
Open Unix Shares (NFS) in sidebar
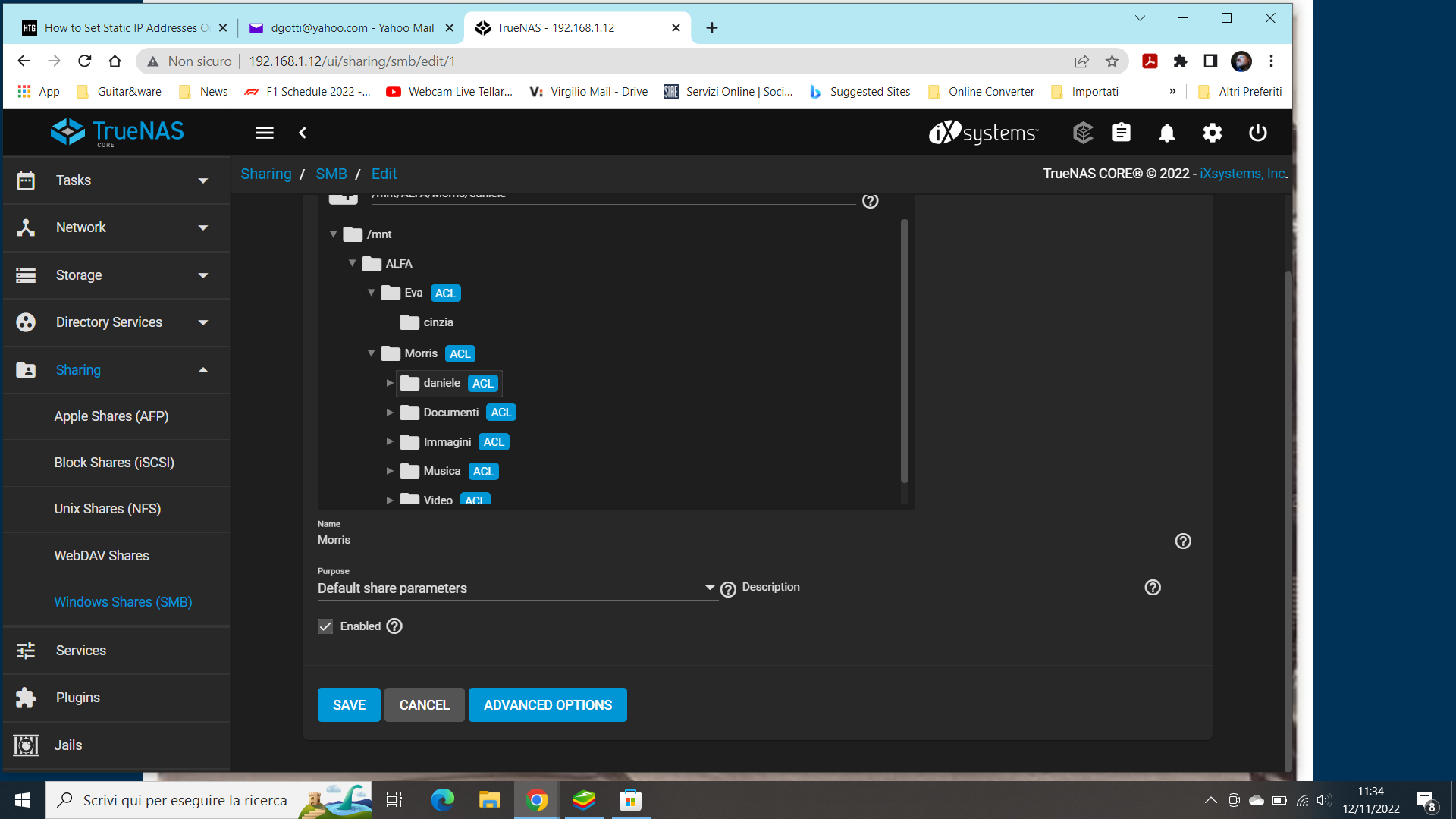pos(108,509)
